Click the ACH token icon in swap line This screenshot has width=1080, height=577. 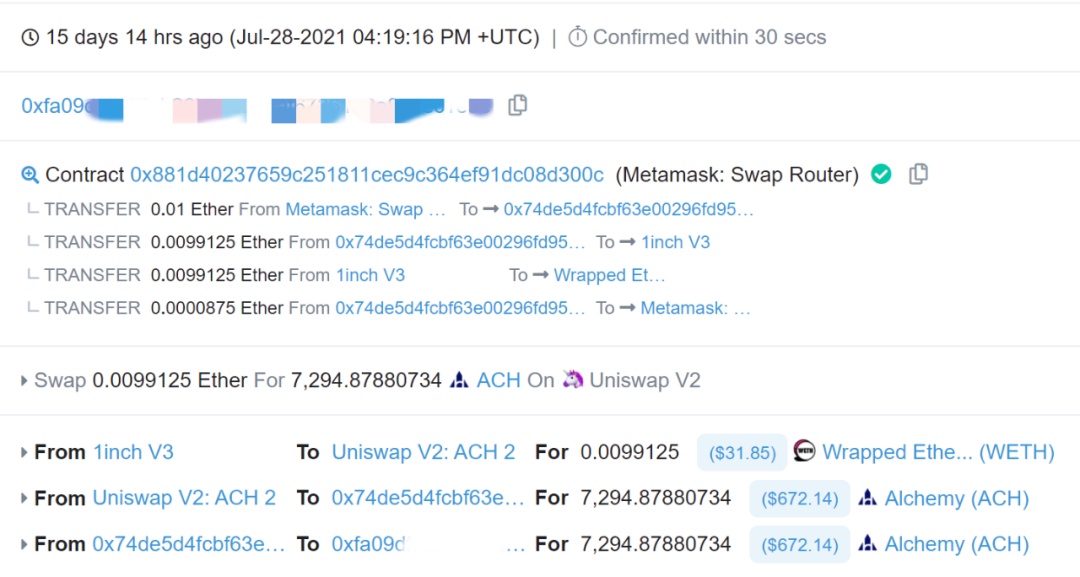point(459,380)
